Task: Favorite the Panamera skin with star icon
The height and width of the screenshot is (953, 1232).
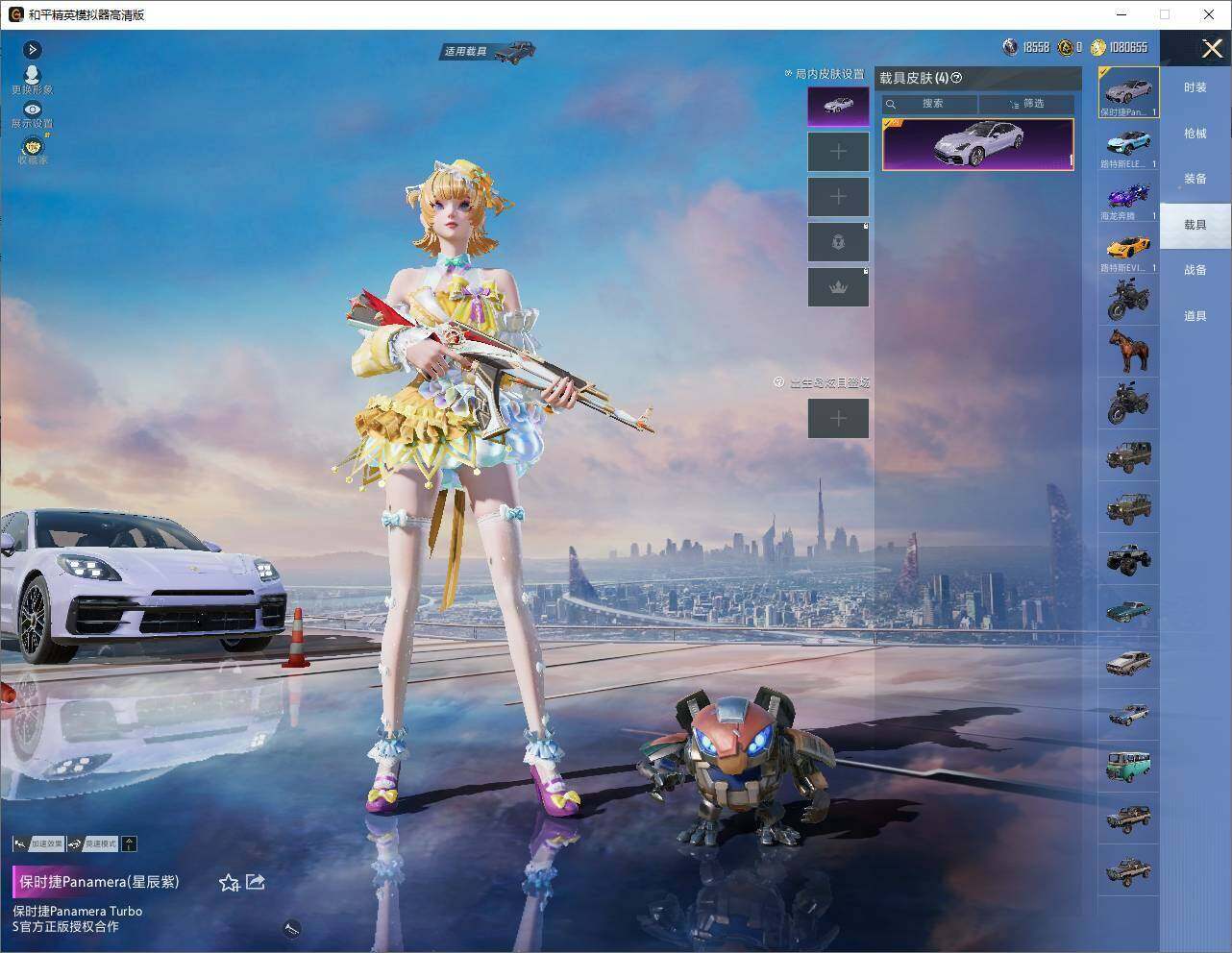Action: 229,882
